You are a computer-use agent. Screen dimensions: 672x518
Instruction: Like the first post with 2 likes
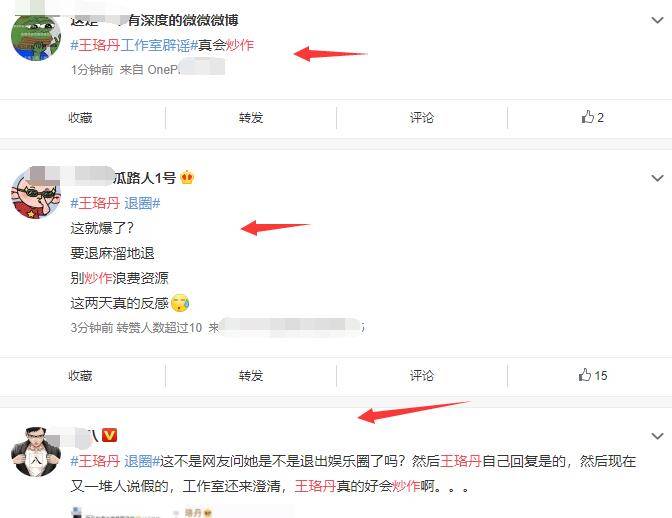(x=592, y=117)
